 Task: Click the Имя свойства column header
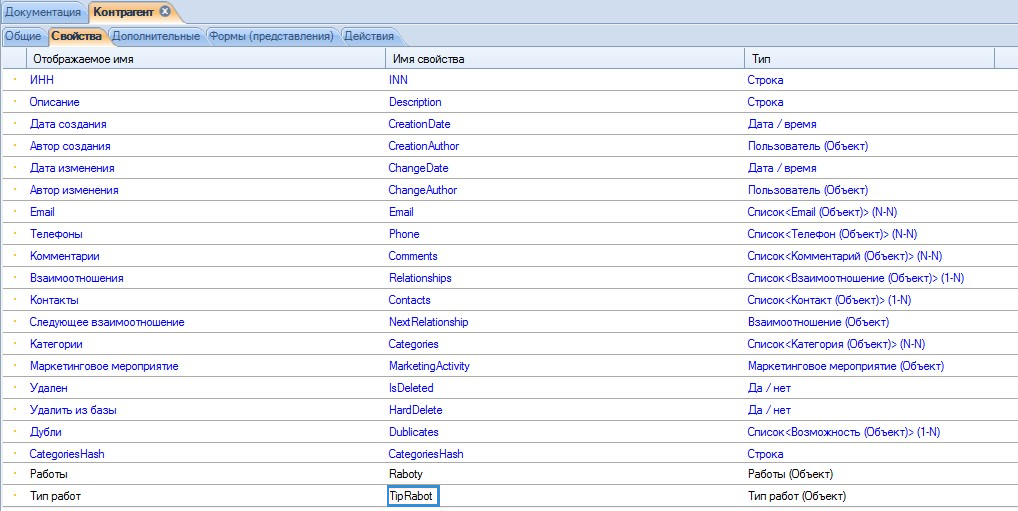click(x=428, y=59)
